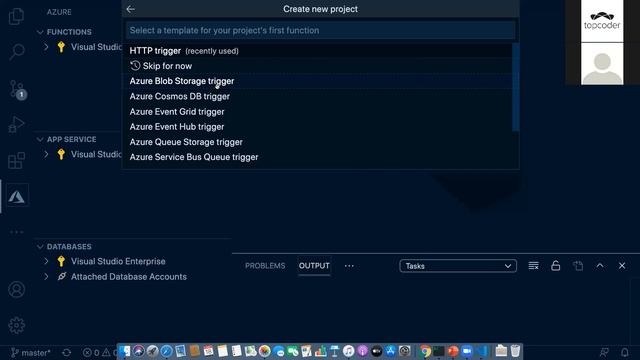The width and height of the screenshot is (640, 360).
Task: Show additional views ellipsis in activity bar
Action: point(16,232)
